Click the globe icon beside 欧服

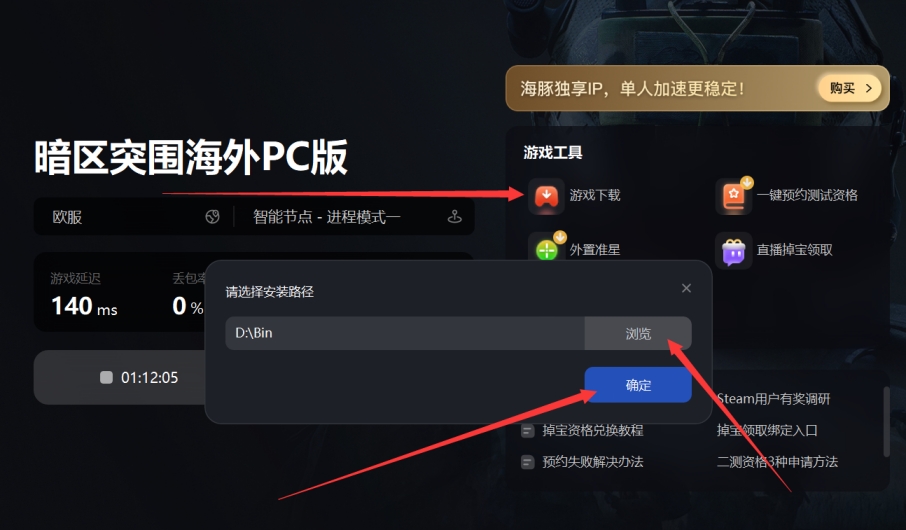tap(212, 217)
